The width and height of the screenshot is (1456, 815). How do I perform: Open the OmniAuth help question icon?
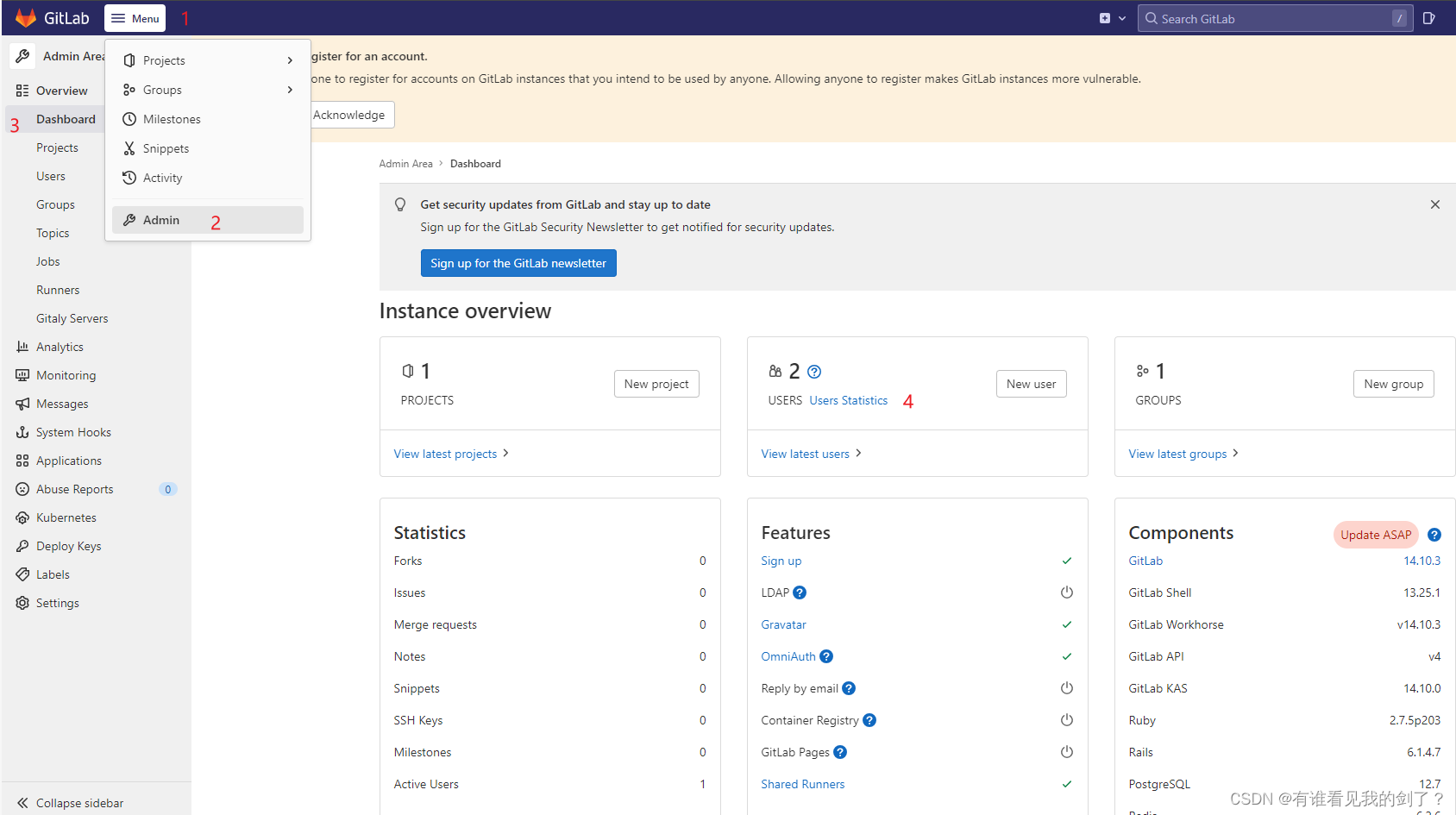coord(826,656)
